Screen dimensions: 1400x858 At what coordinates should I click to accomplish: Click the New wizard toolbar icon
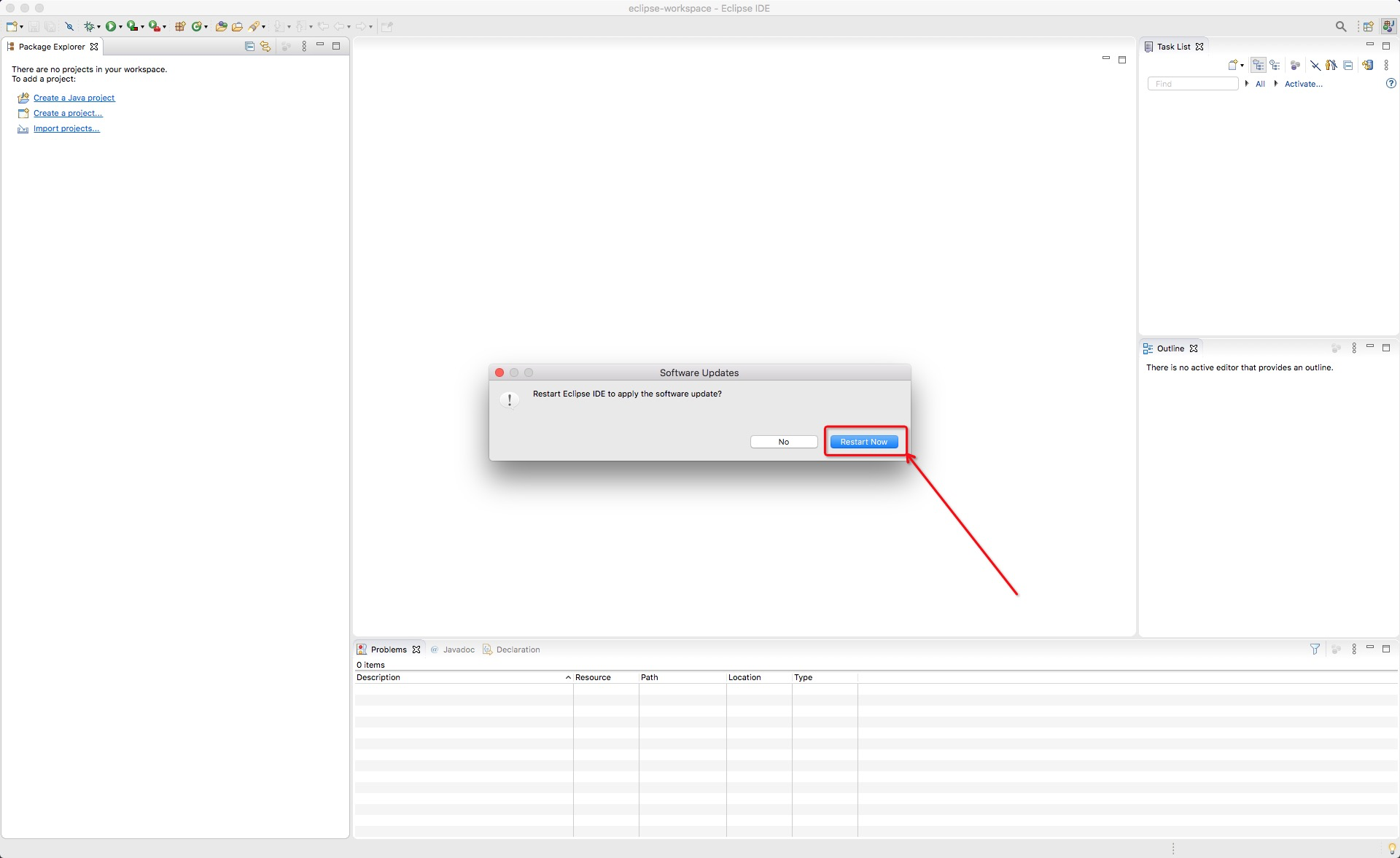pos(12,26)
